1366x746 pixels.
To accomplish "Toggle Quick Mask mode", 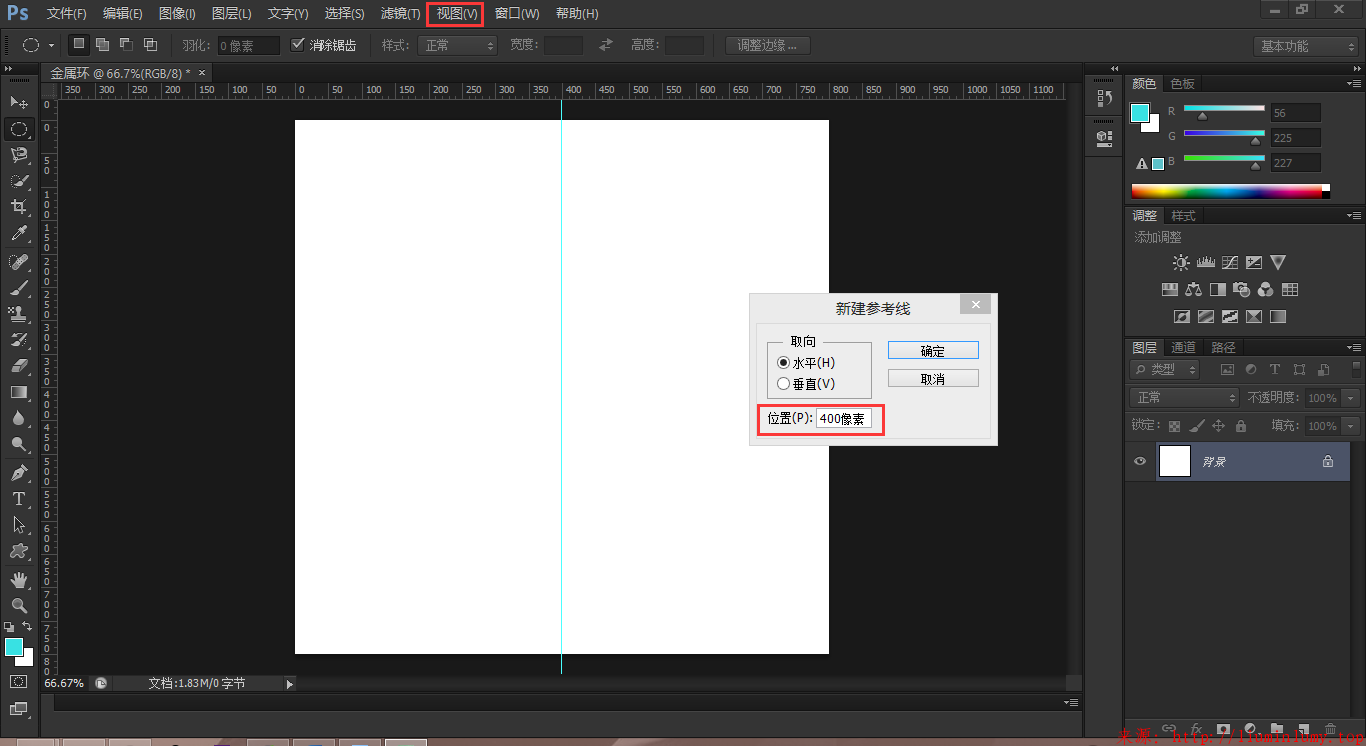I will point(19,681).
